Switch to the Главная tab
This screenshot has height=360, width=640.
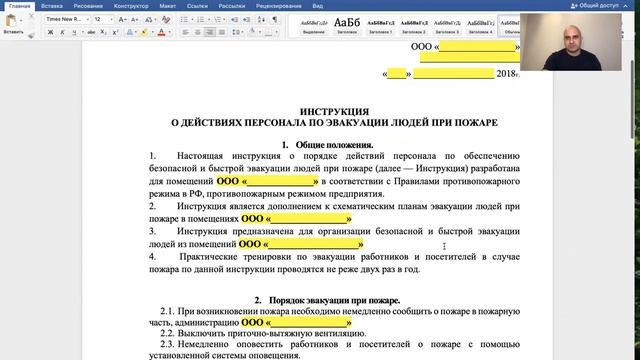tap(20, 6)
